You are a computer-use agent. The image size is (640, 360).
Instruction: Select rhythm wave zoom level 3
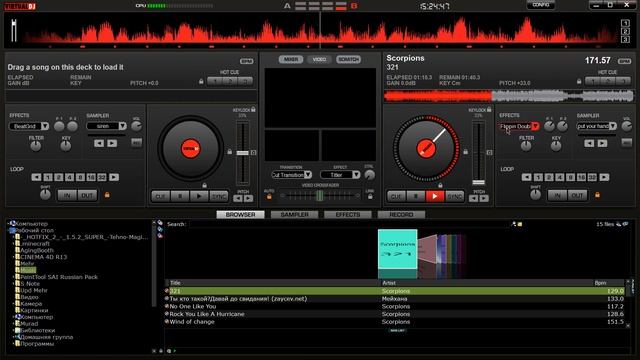coord(625,40)
